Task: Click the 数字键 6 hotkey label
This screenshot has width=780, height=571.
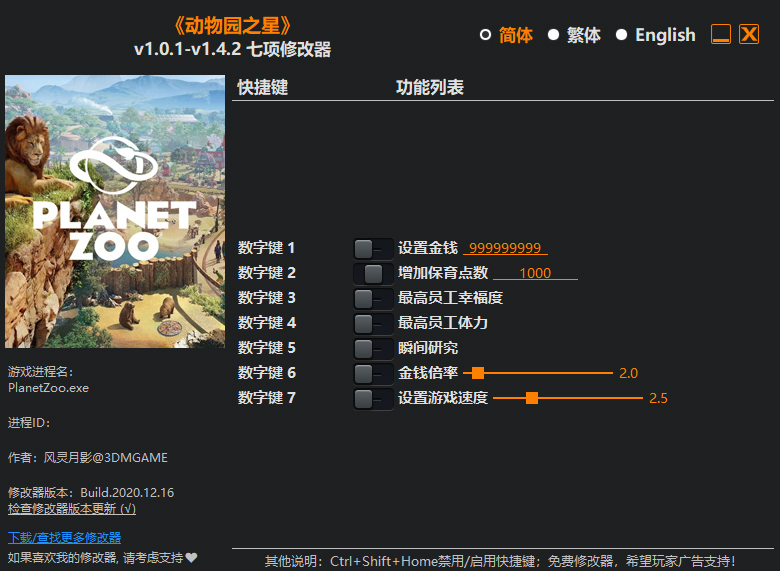Action: coord(267,373)
